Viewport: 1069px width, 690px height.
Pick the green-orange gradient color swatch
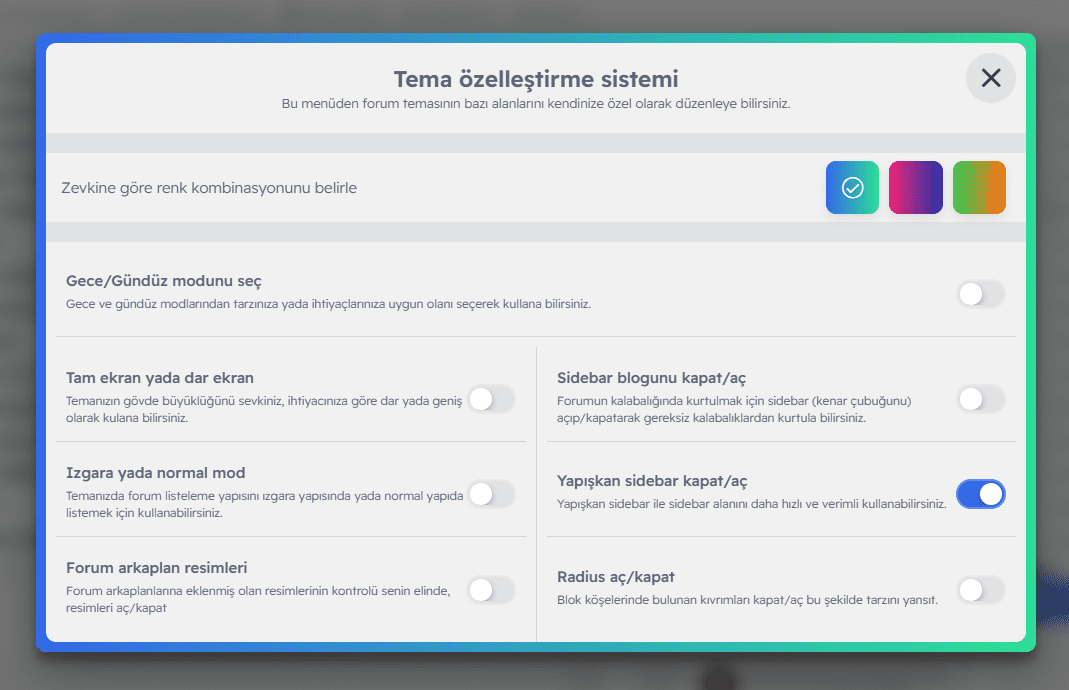[979, 188]
